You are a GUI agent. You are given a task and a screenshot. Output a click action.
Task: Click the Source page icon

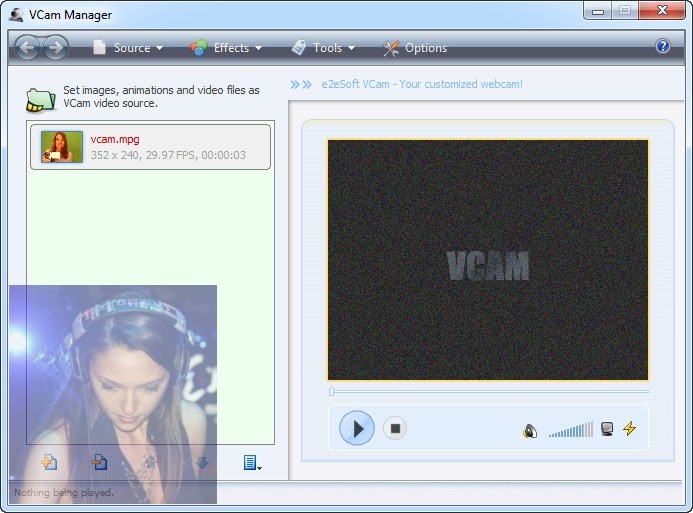pyautogui.click(x=99, y=47)
